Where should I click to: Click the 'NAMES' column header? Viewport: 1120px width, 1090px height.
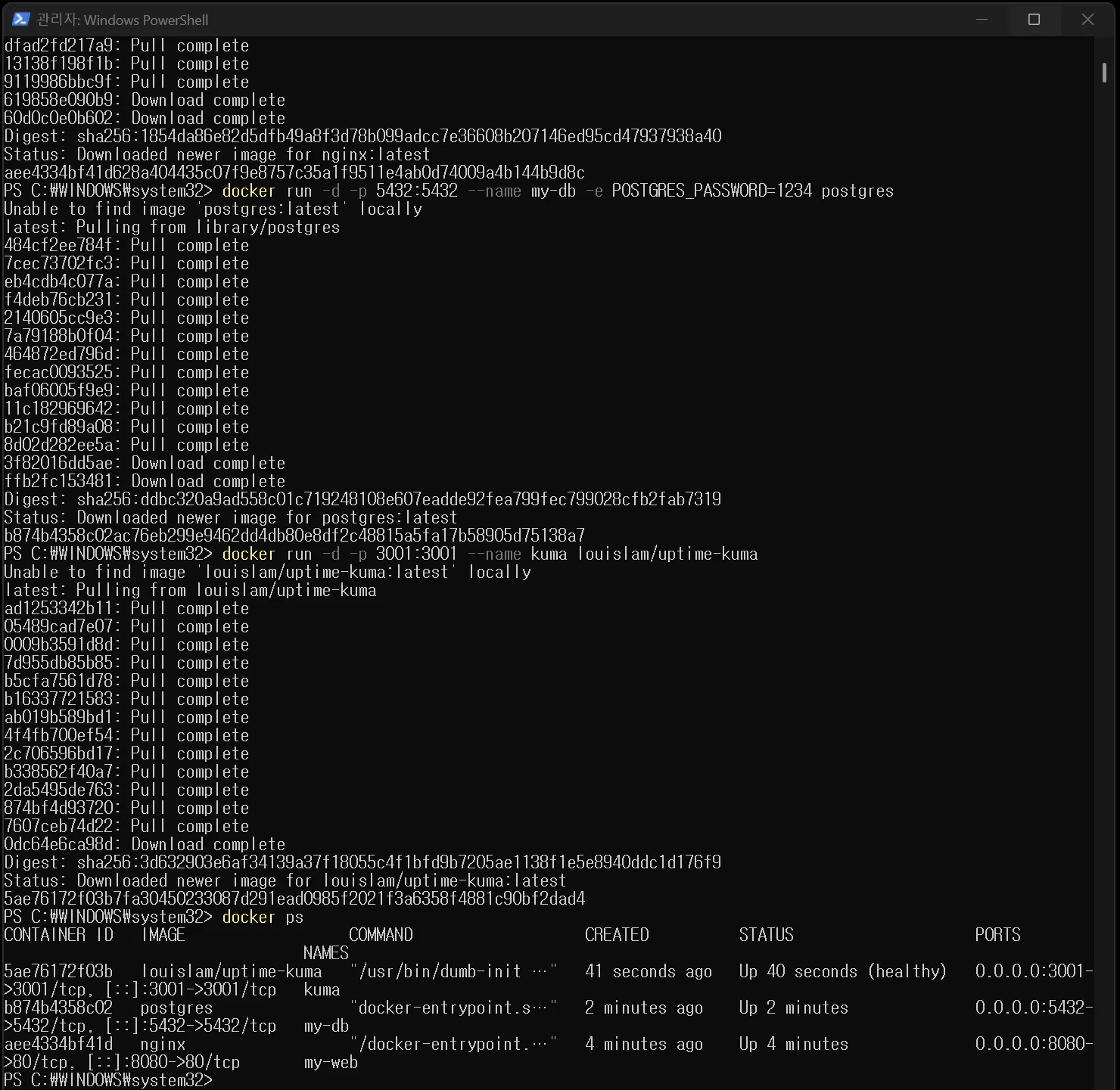(326, 953)
